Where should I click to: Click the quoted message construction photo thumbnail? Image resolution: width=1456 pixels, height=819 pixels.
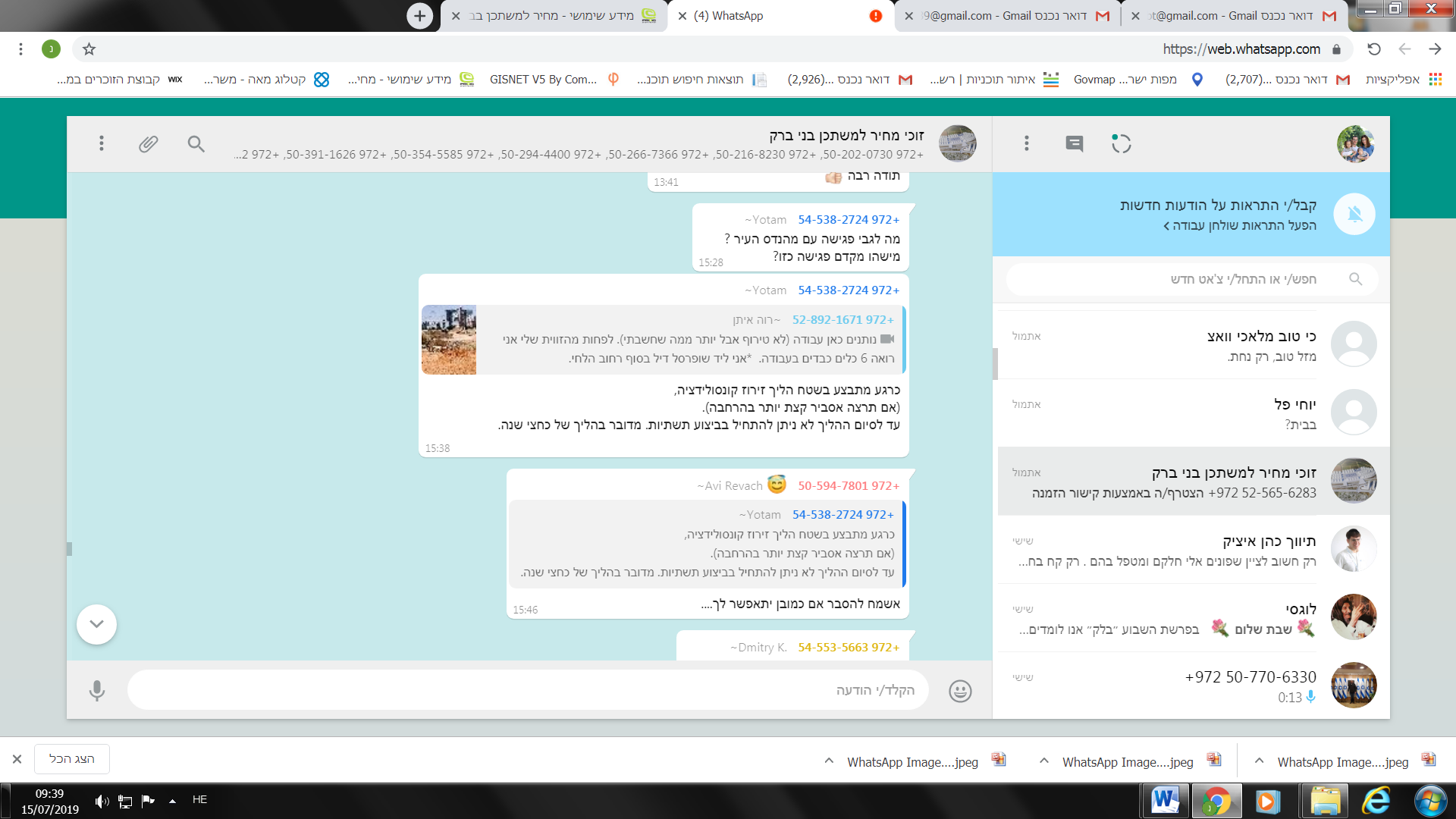click(449, 340)
